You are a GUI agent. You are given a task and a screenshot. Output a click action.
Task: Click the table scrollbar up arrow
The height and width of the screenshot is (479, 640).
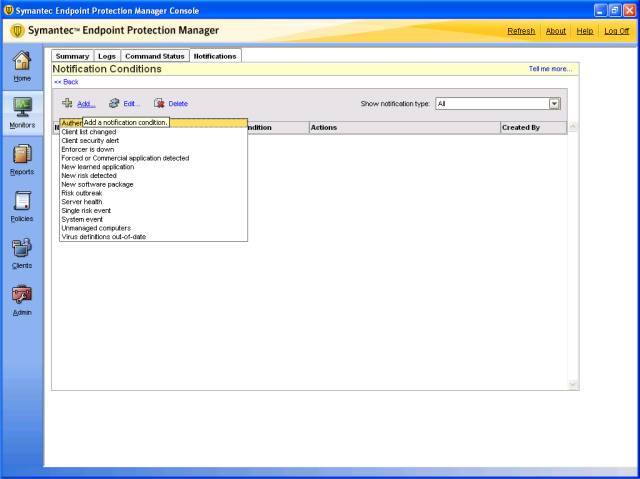click(573, 126)
